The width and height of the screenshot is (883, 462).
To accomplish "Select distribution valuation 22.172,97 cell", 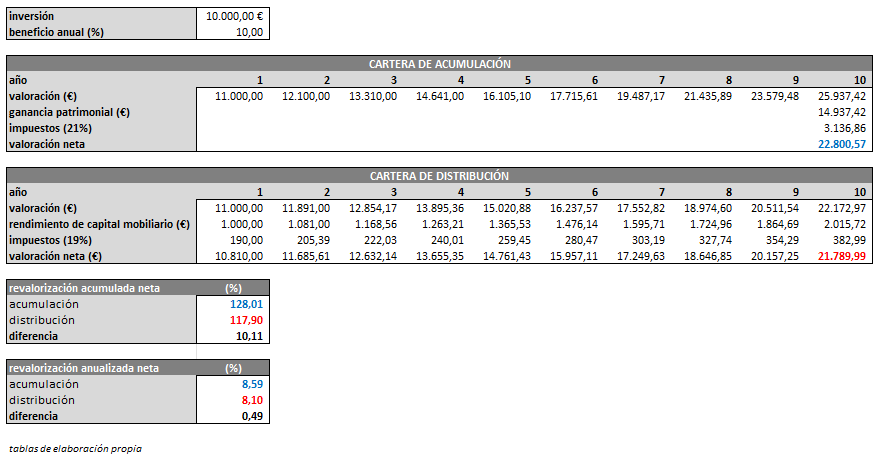I will [842, 208].
